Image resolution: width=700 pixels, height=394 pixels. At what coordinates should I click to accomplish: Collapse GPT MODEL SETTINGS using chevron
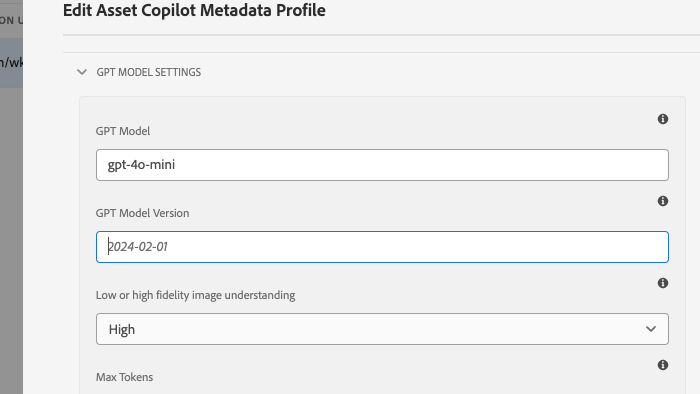(x=82, y=72)
